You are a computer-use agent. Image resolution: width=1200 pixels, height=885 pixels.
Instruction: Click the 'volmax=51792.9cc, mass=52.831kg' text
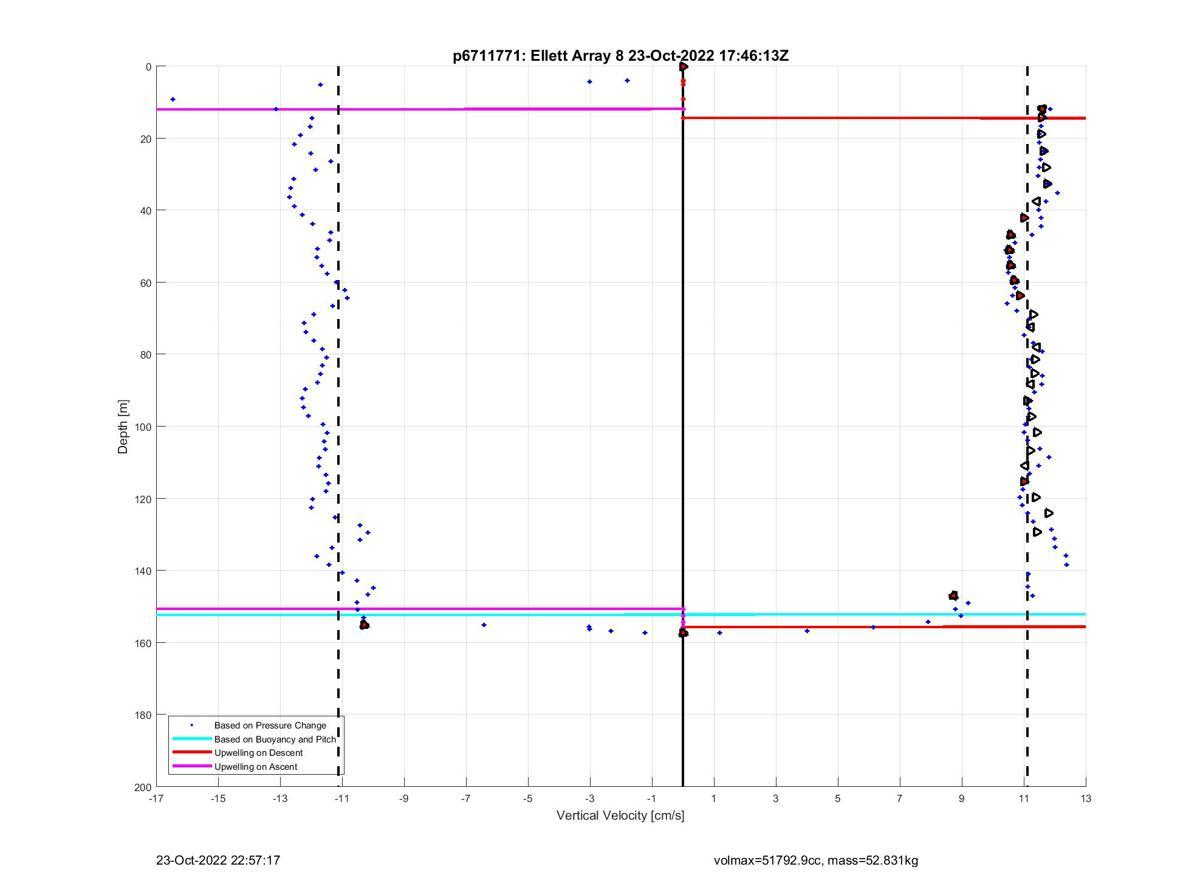click(816, 860)
